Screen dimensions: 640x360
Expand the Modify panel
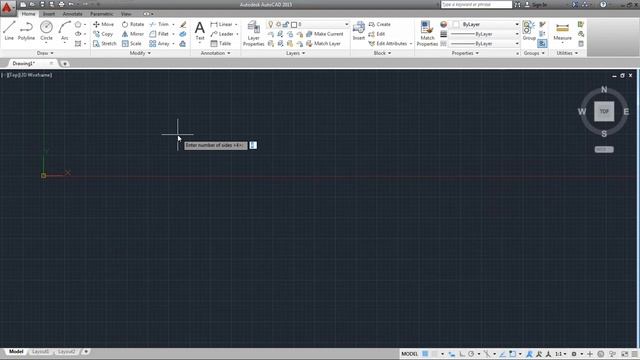point(140,53)
